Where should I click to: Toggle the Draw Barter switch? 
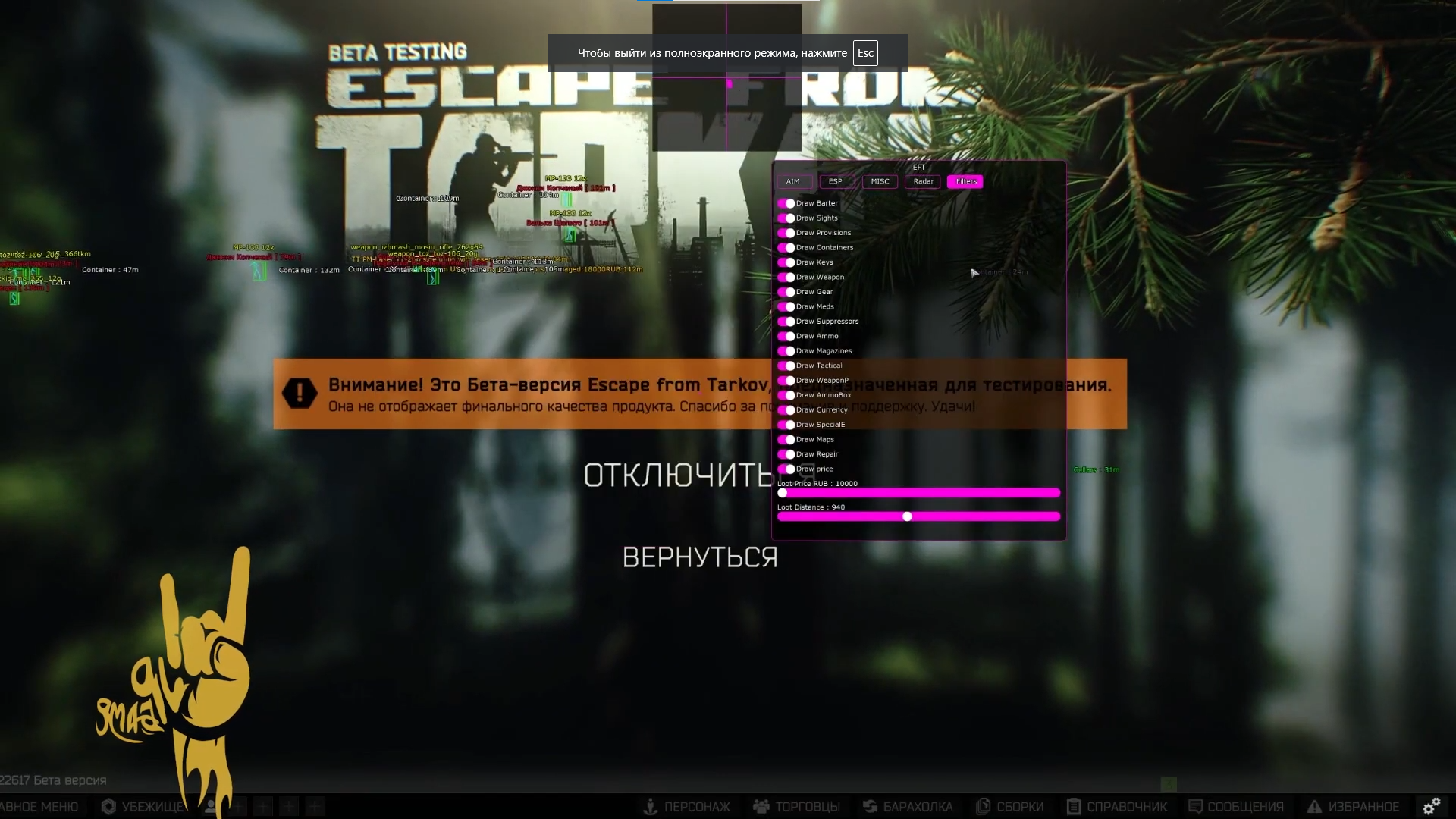pos(786,203)
